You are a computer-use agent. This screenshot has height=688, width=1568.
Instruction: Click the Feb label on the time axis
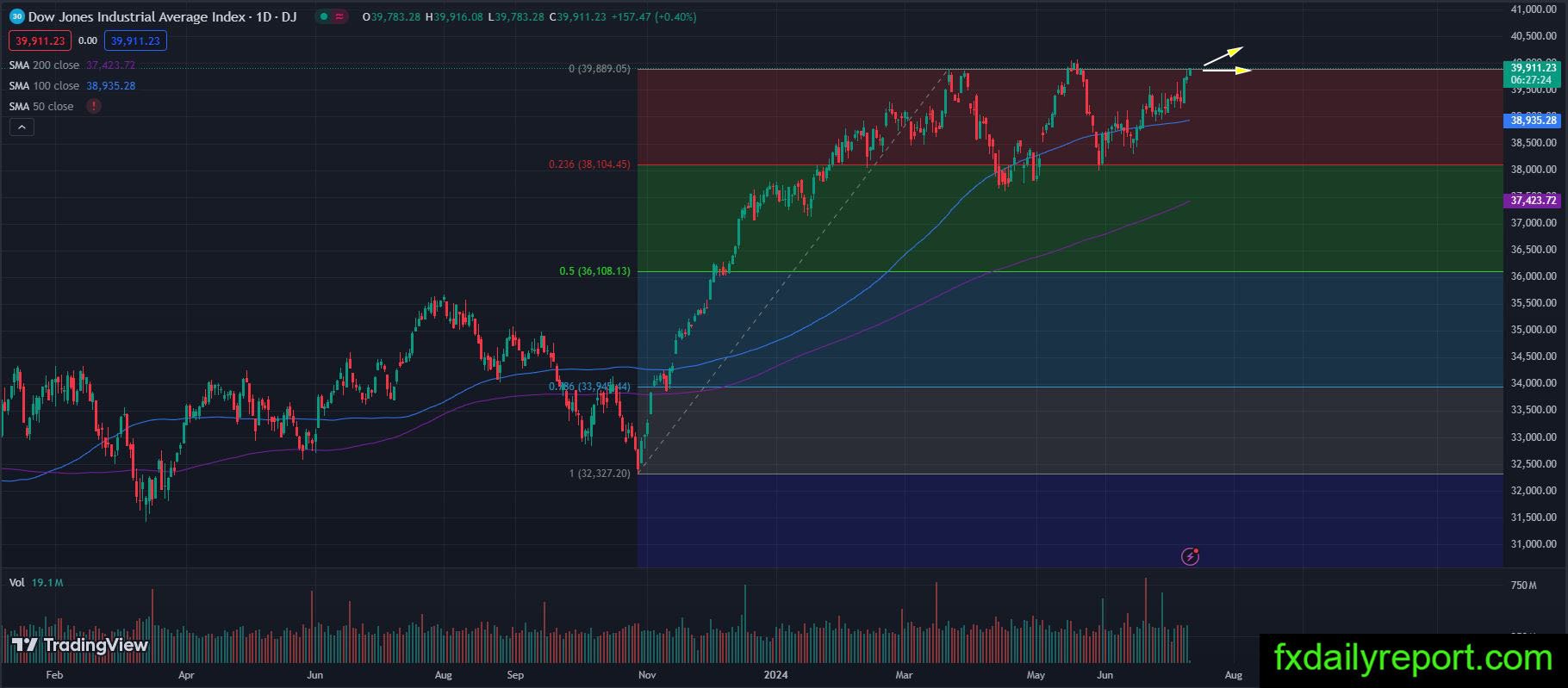click(x=54, y=675)
